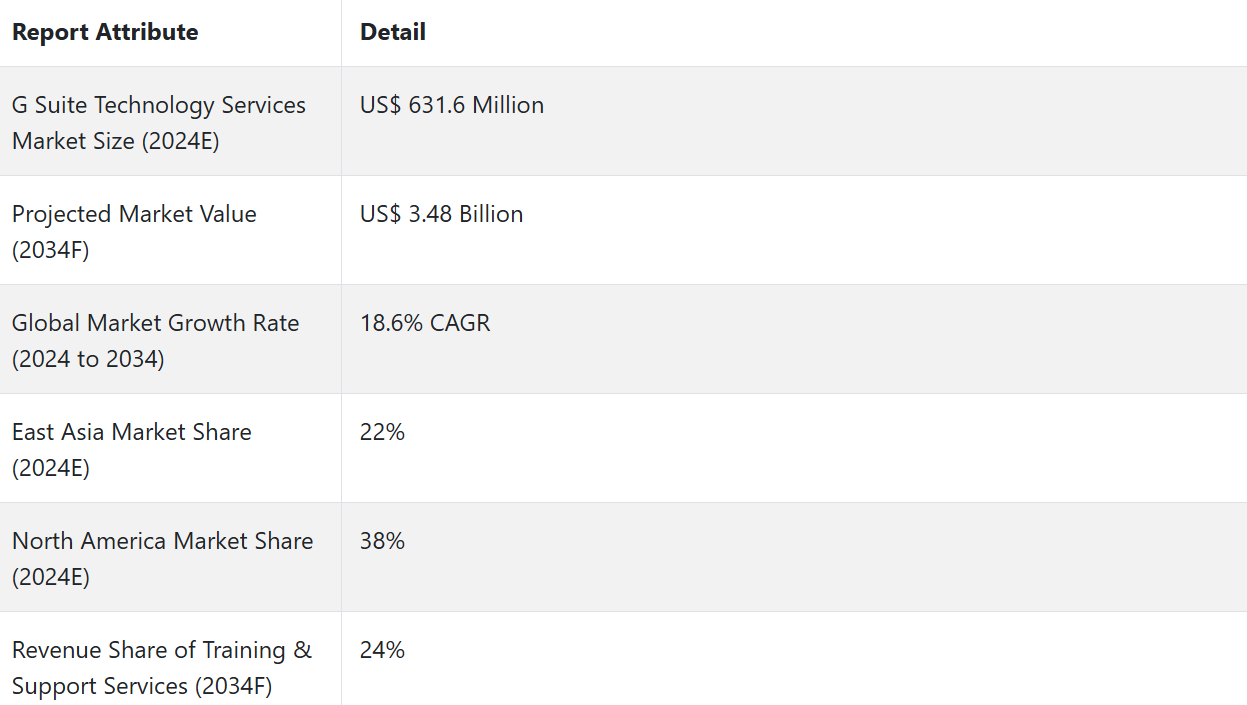Click the "Support Services (2034F)" text line
Screen dimensions: 1247x705
coord(142,686)
